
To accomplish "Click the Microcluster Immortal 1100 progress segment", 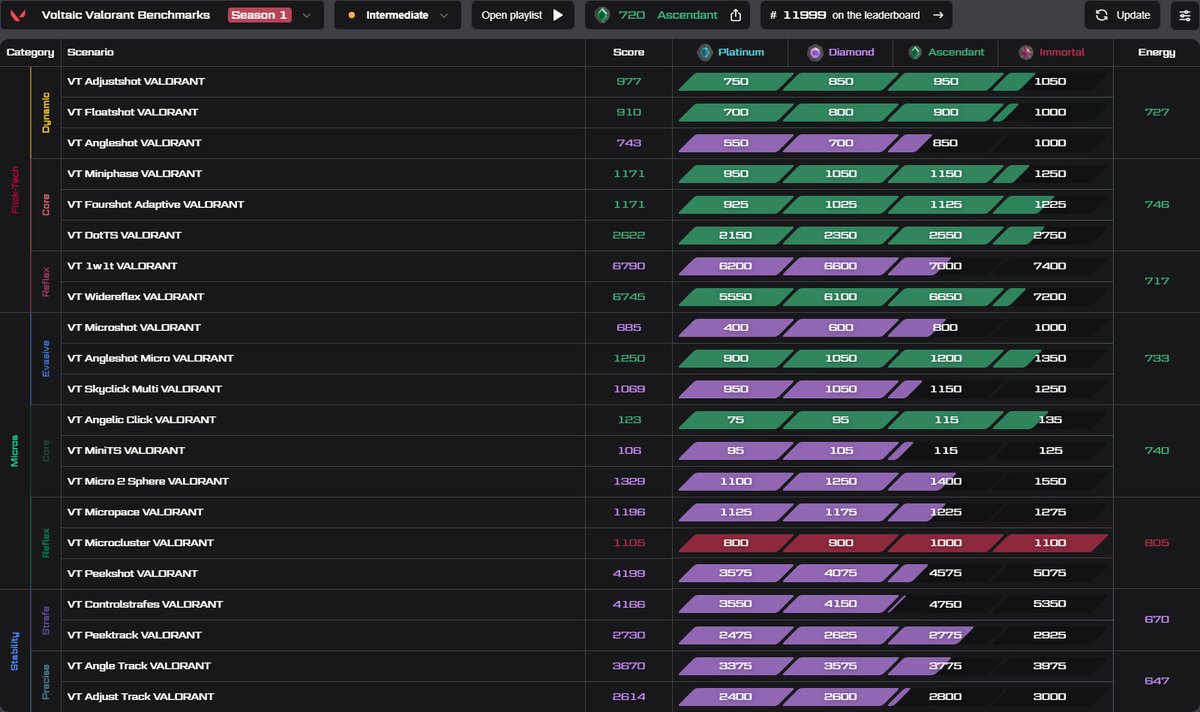I will click(x=1050, y=542).
